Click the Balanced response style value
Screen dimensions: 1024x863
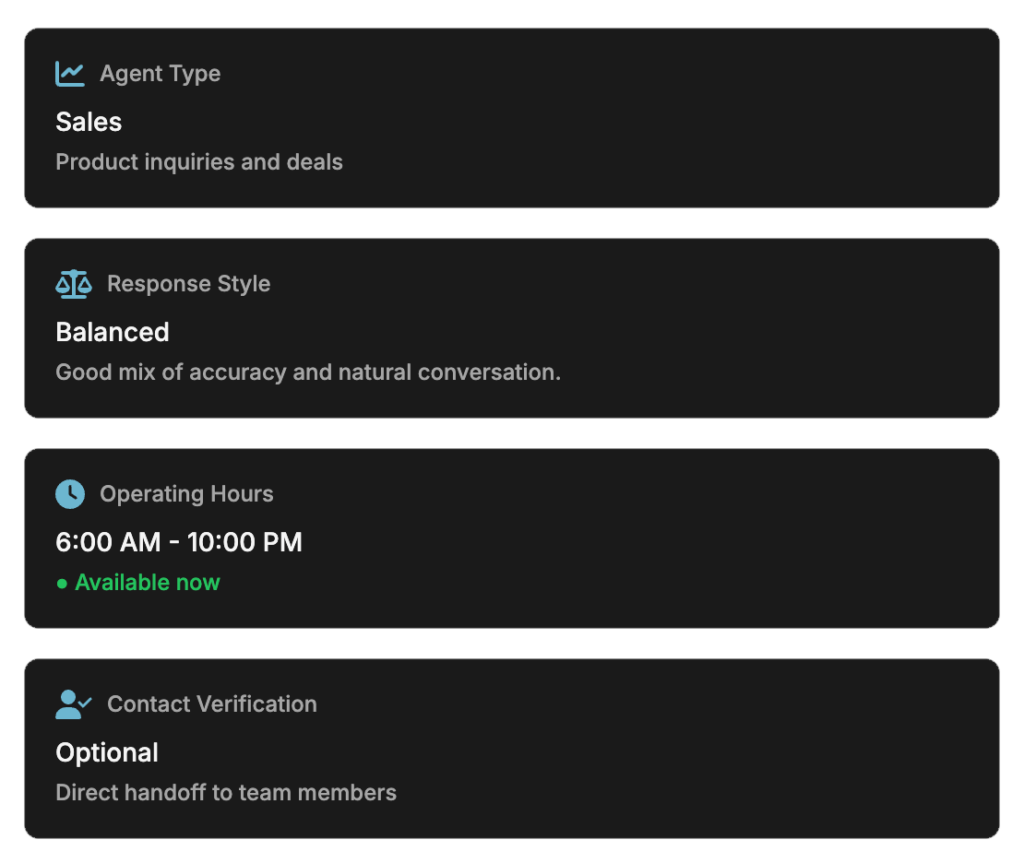tap(112, 332)
